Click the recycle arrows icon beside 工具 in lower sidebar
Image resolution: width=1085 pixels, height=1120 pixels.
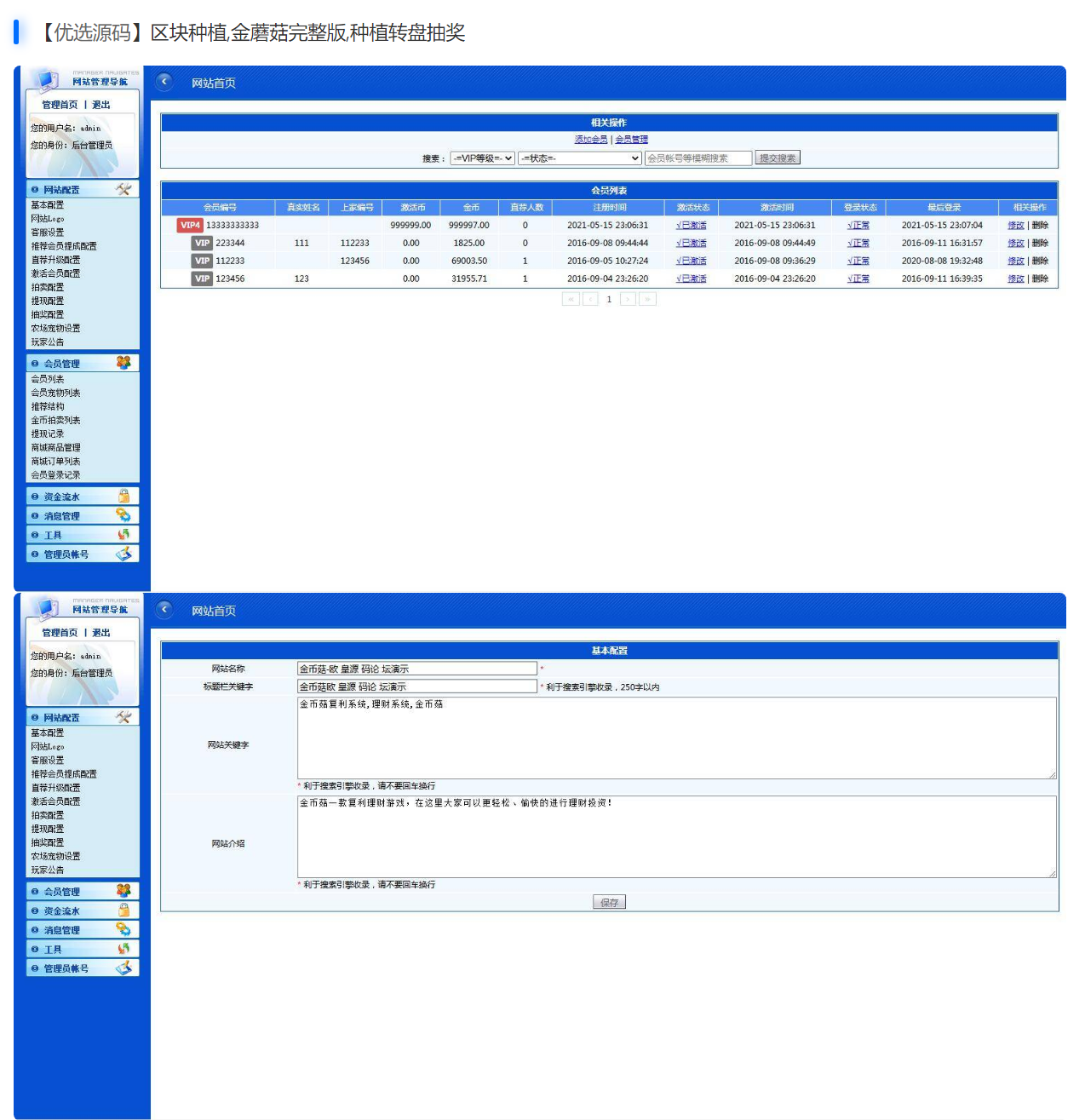click(x=123, y=948)
